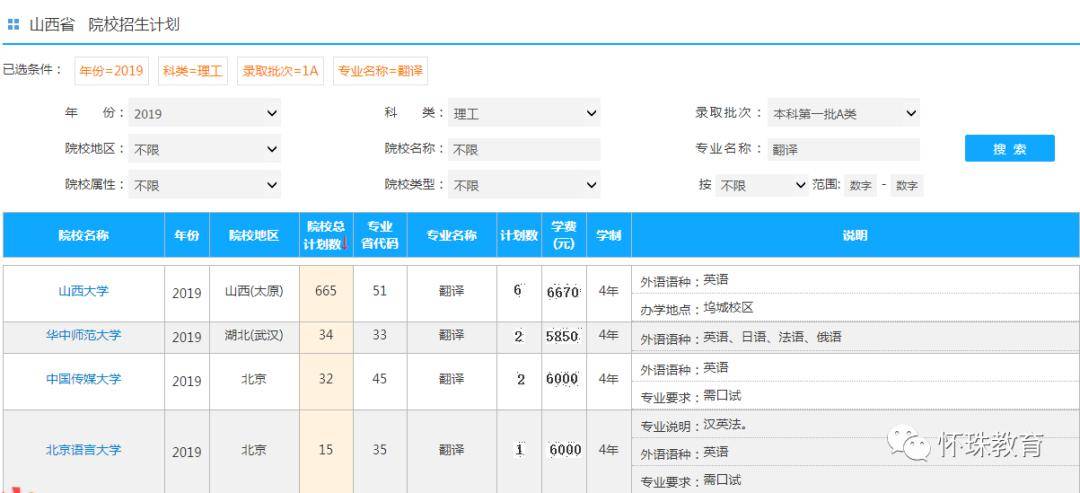Open the 录取批次 本科第一批A类 dropdown
The height and width of the screenshot is (493, 1080).
[x=844, y=113]
